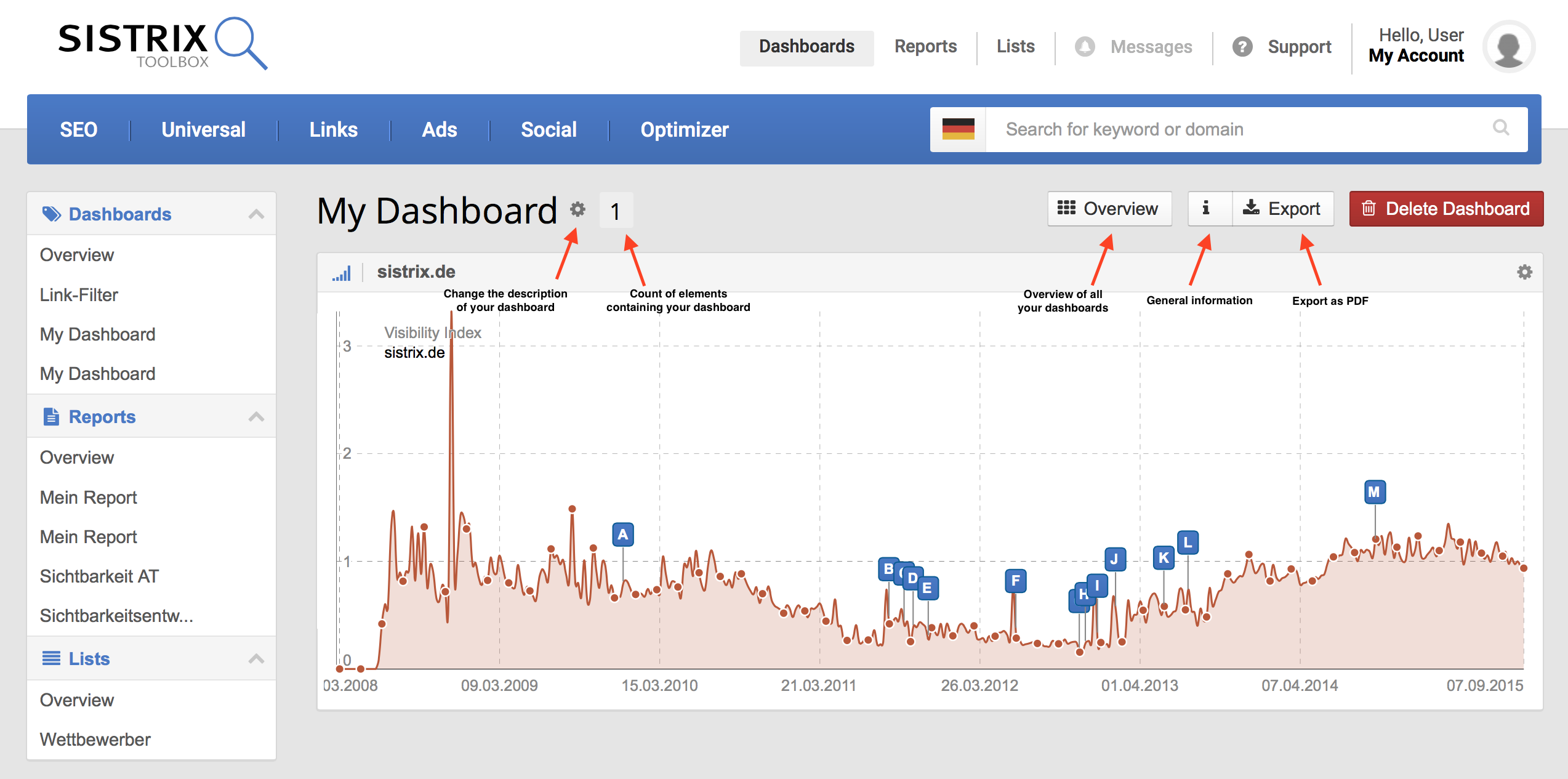Open Reports in the top navigation

click(925, 47)
